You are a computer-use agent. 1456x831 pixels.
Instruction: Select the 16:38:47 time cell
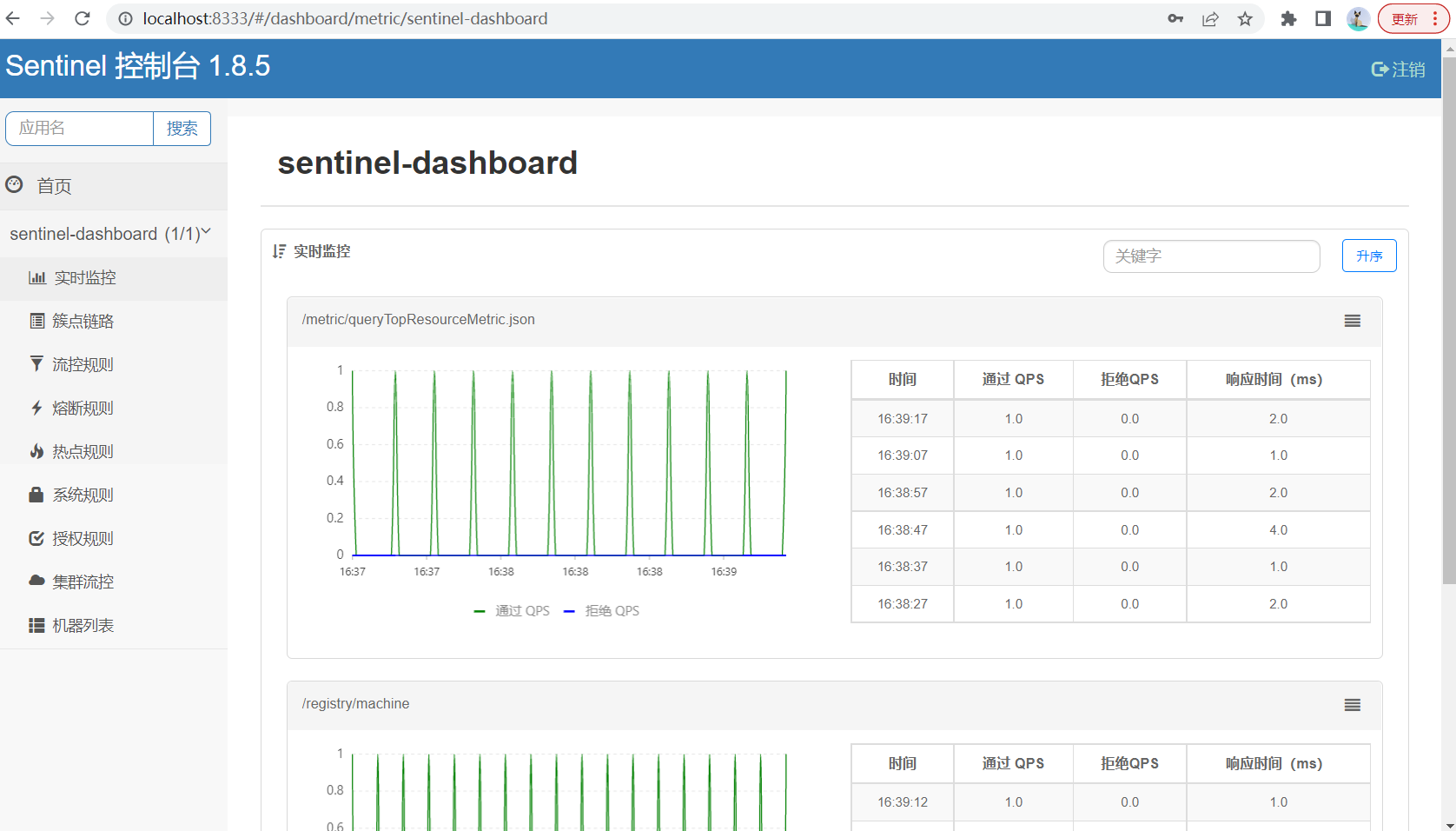coord(903,530)
